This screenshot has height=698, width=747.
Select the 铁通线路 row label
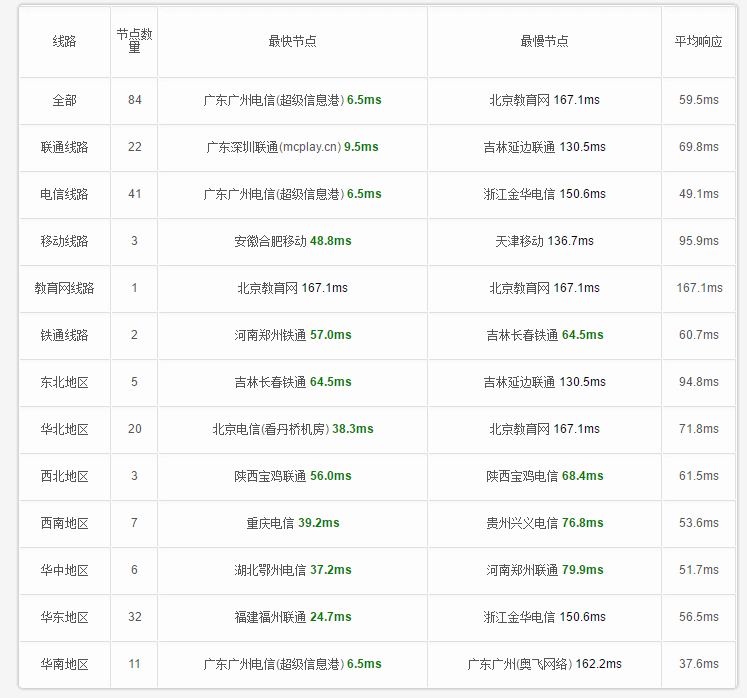pyautogui.click(x=64, y=335)
